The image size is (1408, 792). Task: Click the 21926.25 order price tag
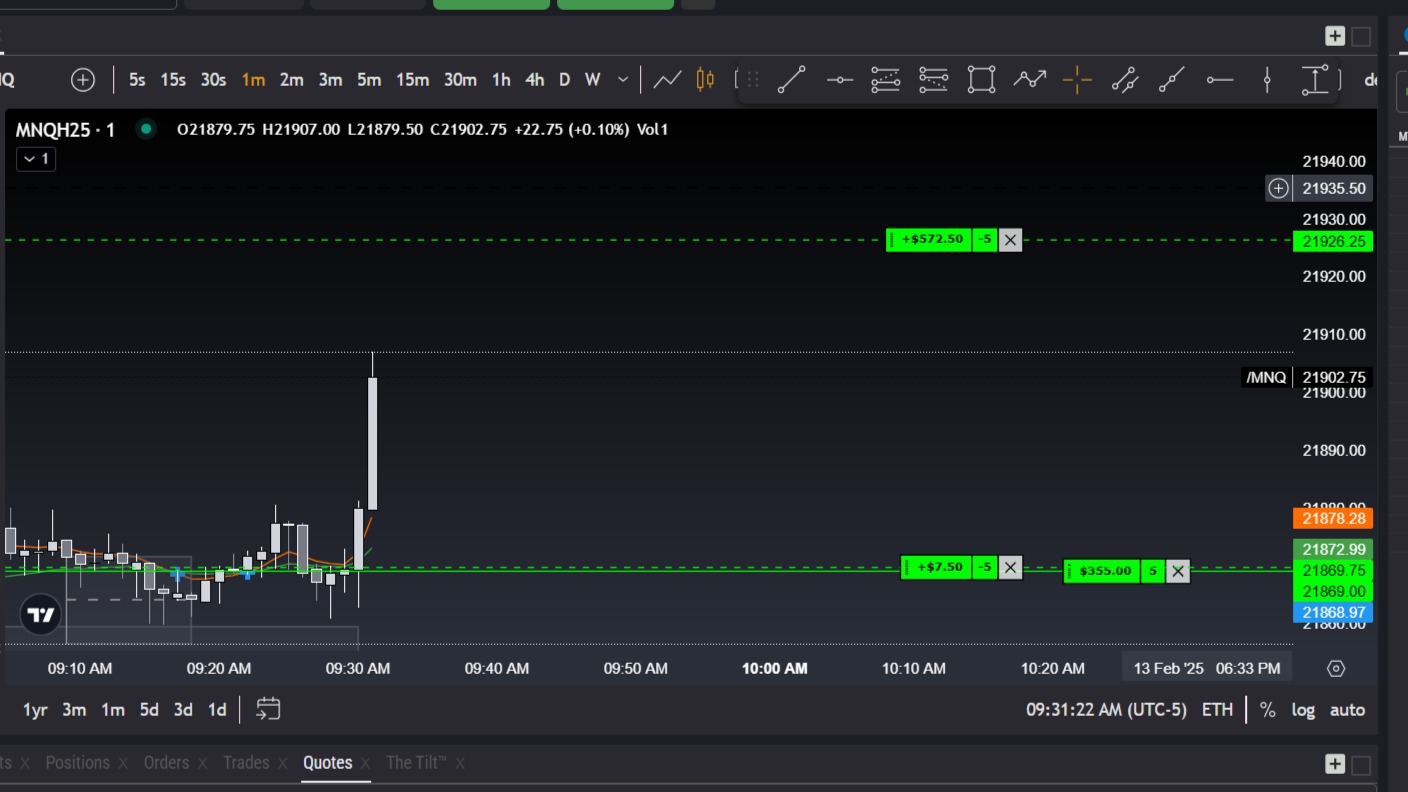click(x=1333, y=241)
